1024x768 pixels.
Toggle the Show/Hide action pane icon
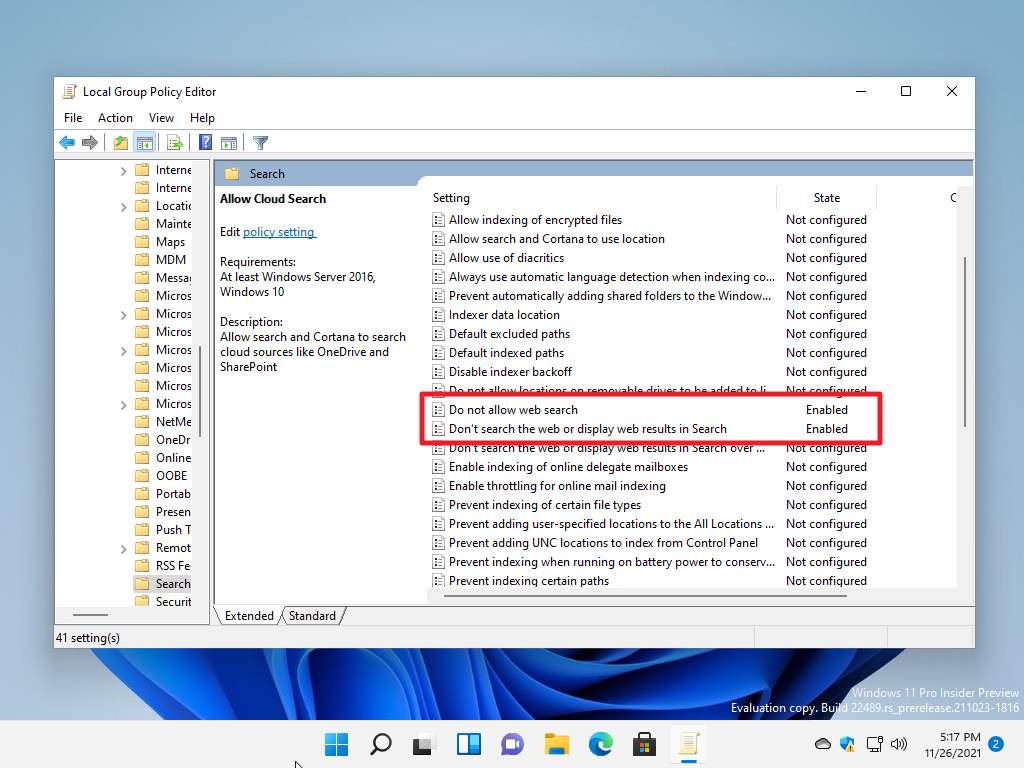[x=229, y=142]
